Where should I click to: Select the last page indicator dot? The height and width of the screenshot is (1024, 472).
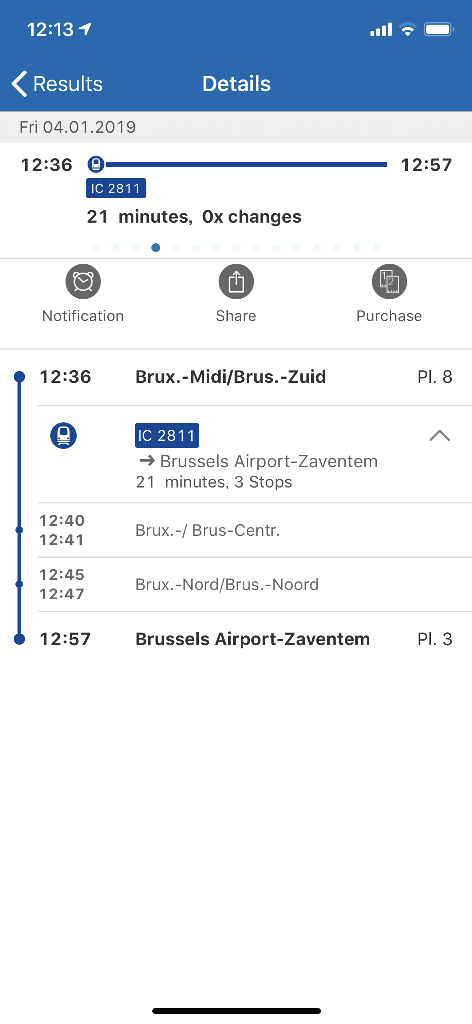coord(377,248)
